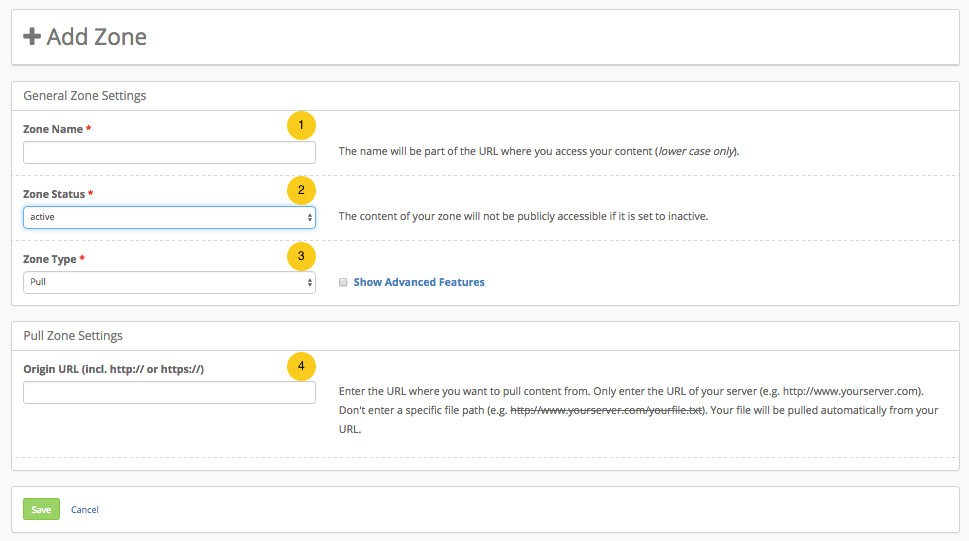Click the yellow number 1 badge
The image size is (969, 541).
(x=301, y=126)
